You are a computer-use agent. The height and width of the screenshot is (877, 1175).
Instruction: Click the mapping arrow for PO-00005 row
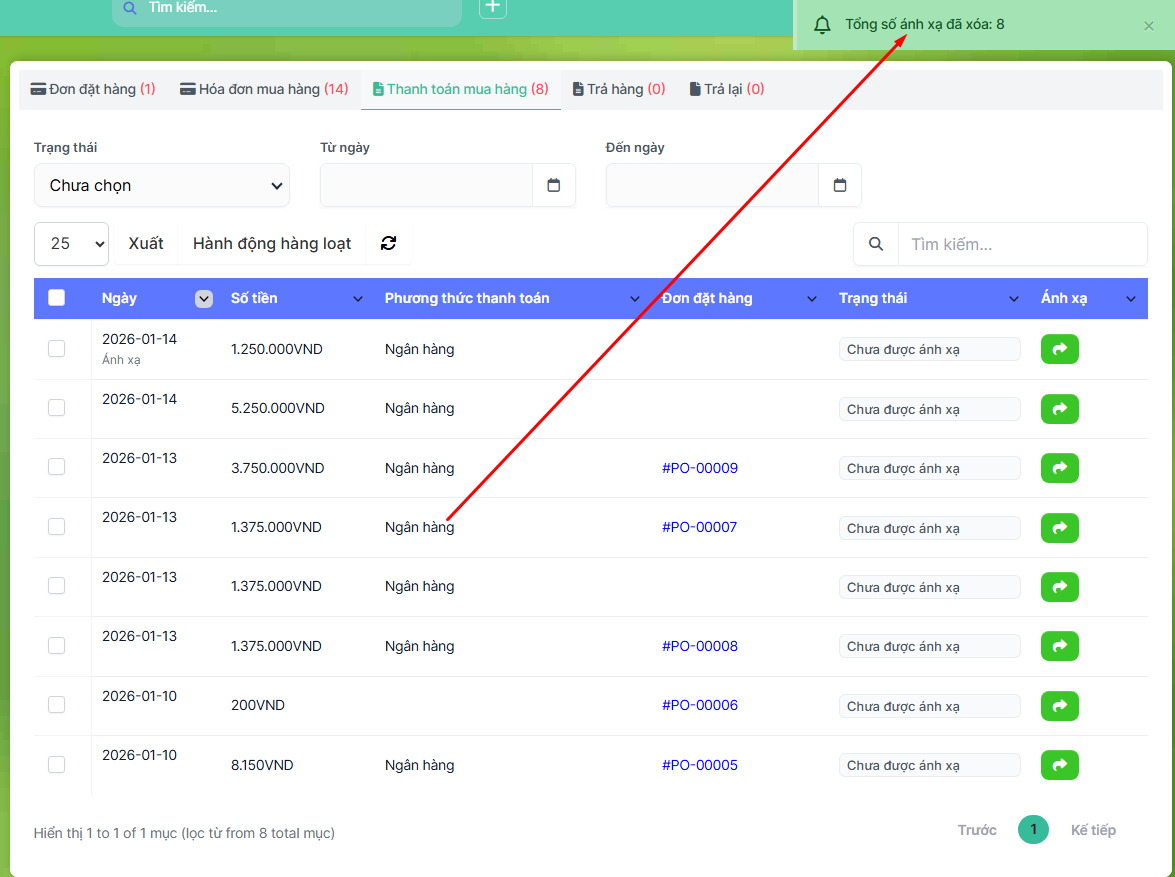(x=1059, y=765)
